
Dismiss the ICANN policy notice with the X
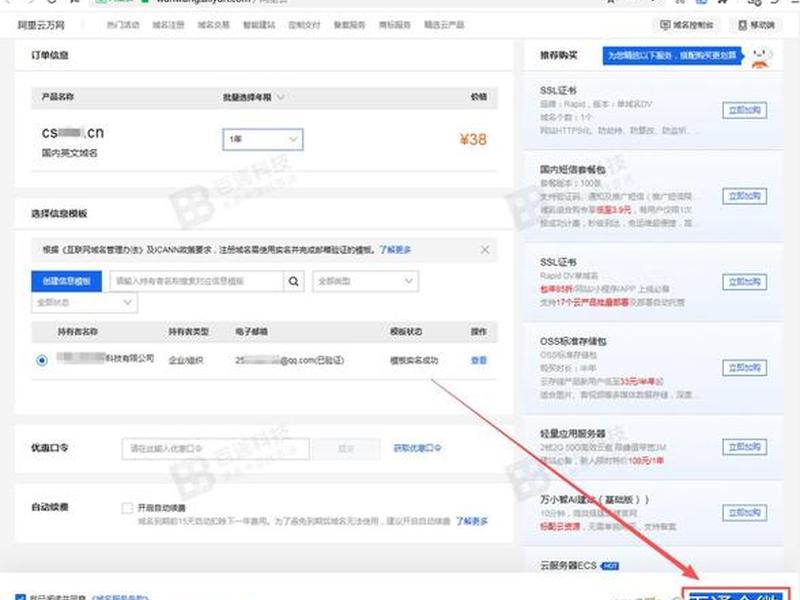pyautogui.click(x=485, y=249)
